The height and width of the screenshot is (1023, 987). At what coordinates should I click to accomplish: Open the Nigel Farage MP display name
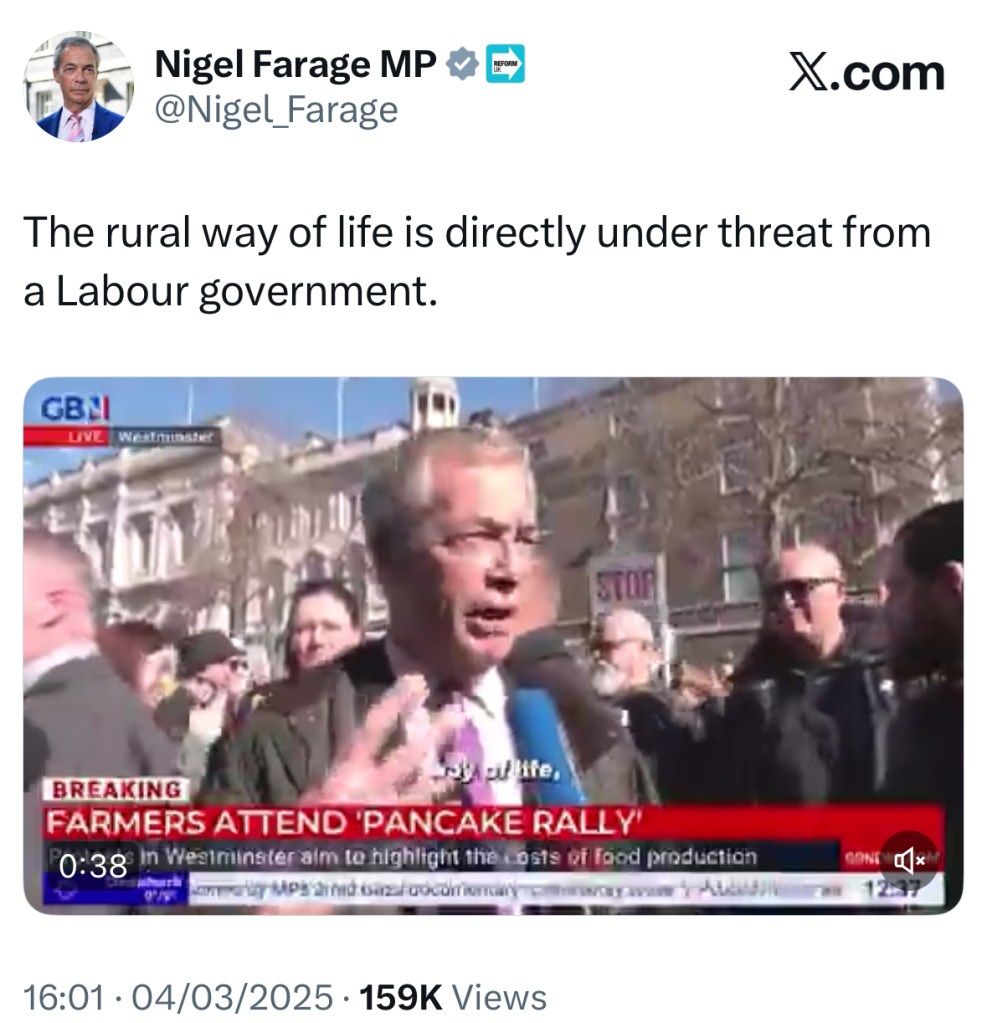pyautogui.click(x=296, y=64)
